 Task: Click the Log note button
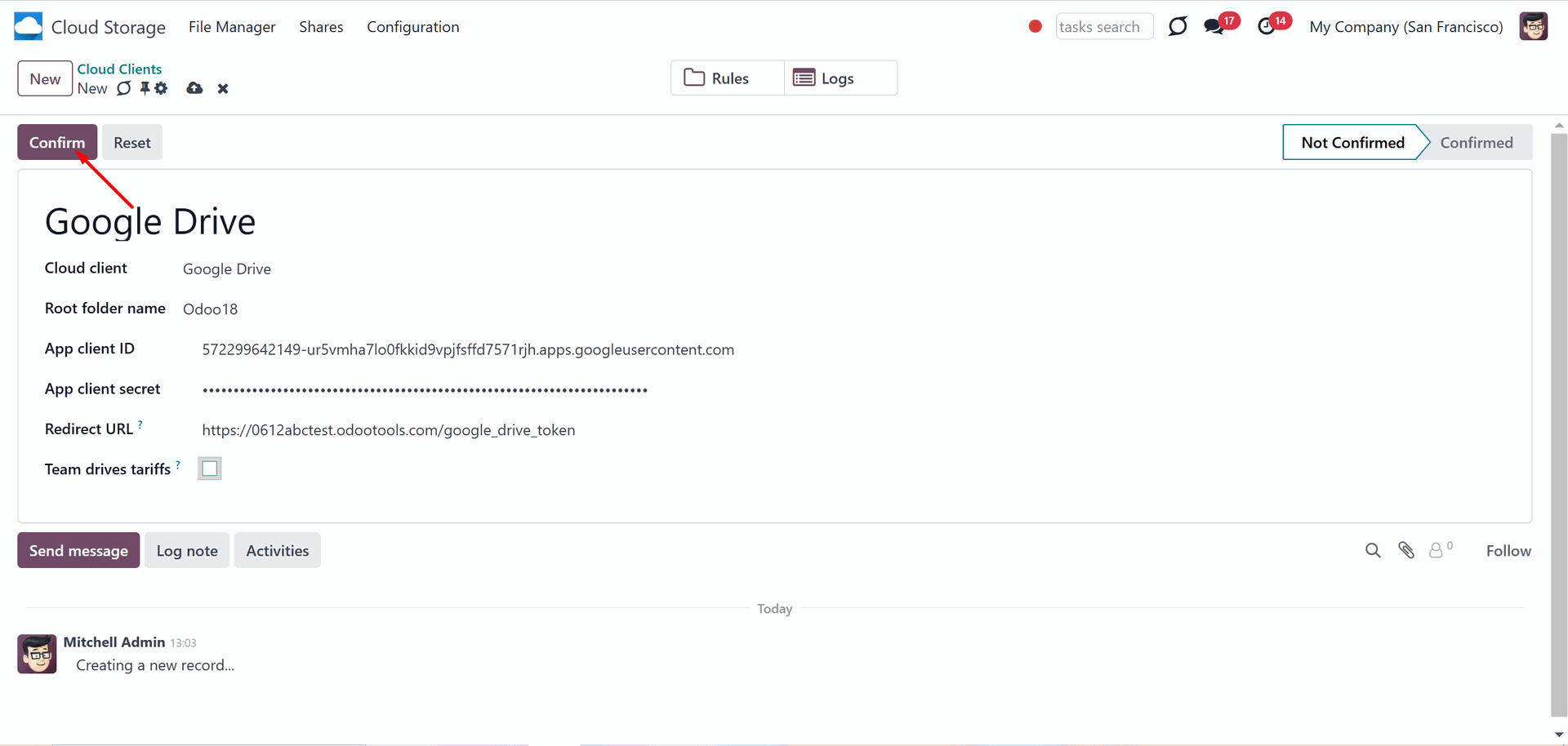tap(187, 551)
